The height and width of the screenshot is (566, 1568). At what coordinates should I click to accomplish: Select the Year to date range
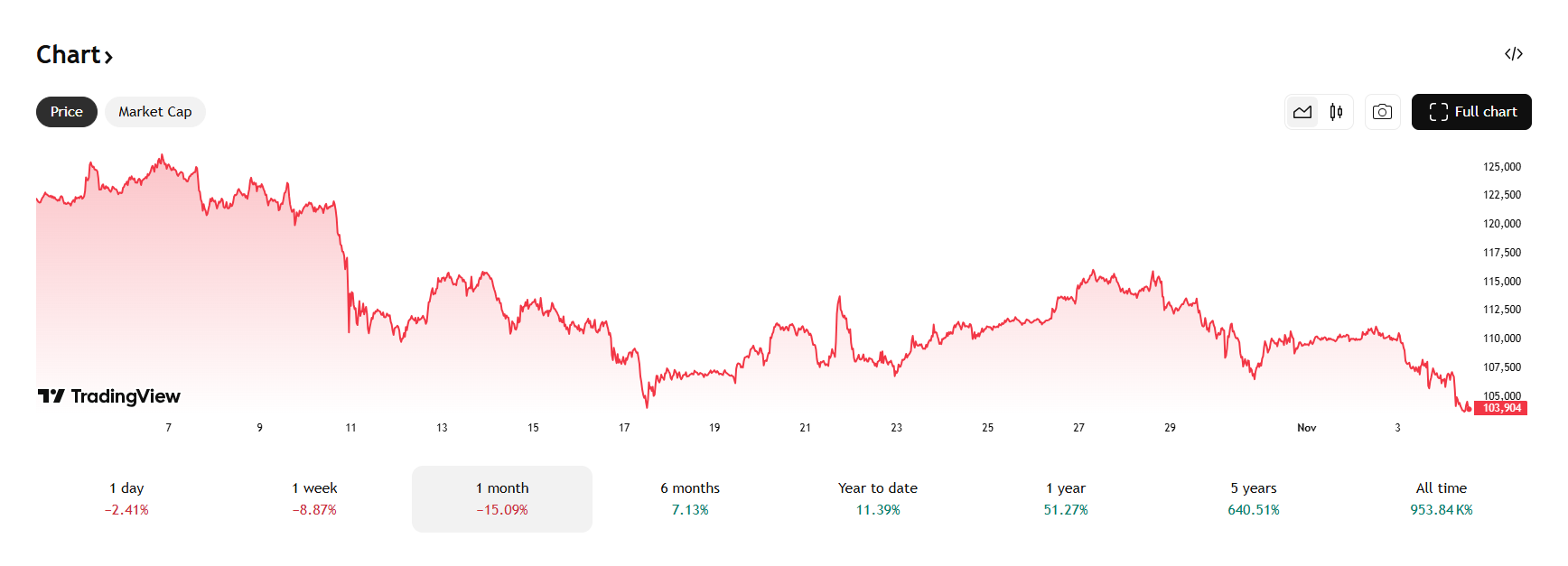pos(877,498)
